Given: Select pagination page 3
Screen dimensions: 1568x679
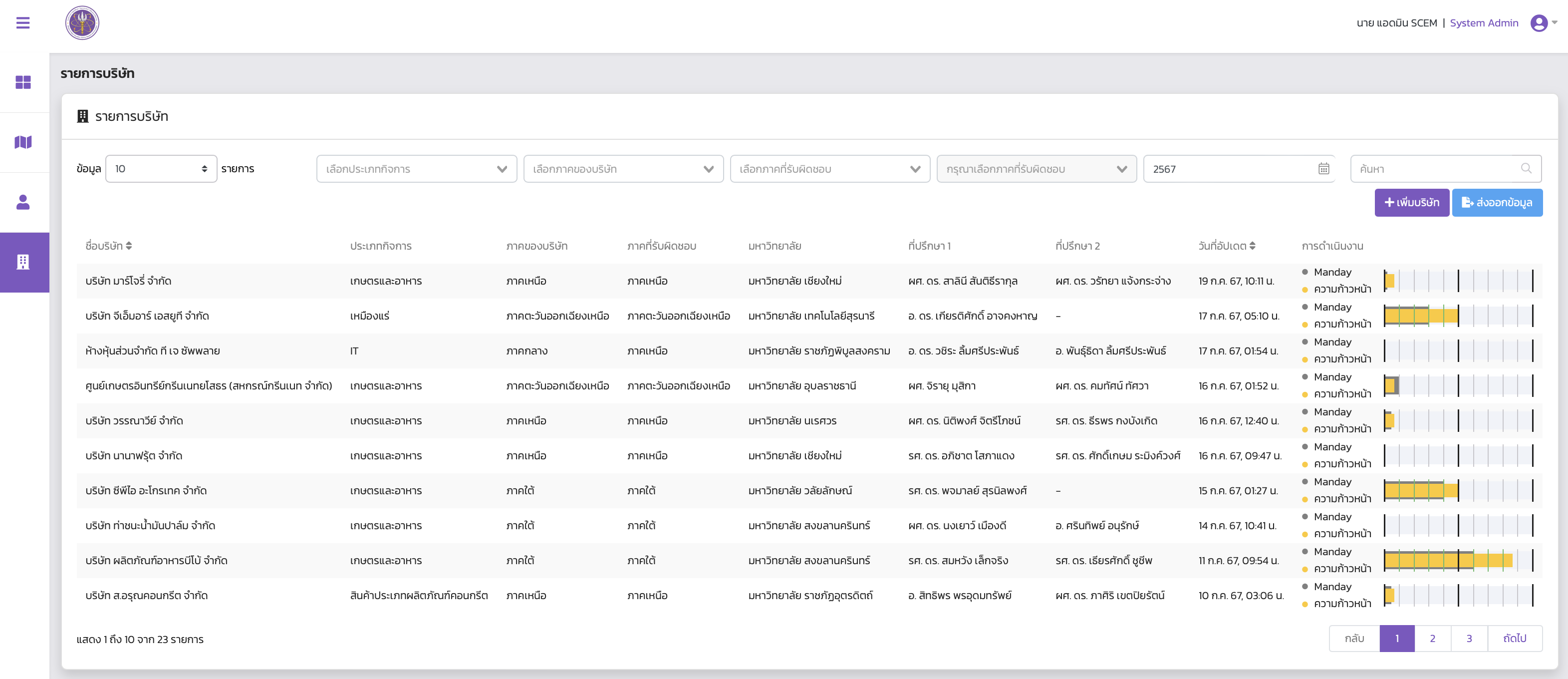Looking at the screenshot, I should point(1469,638).
